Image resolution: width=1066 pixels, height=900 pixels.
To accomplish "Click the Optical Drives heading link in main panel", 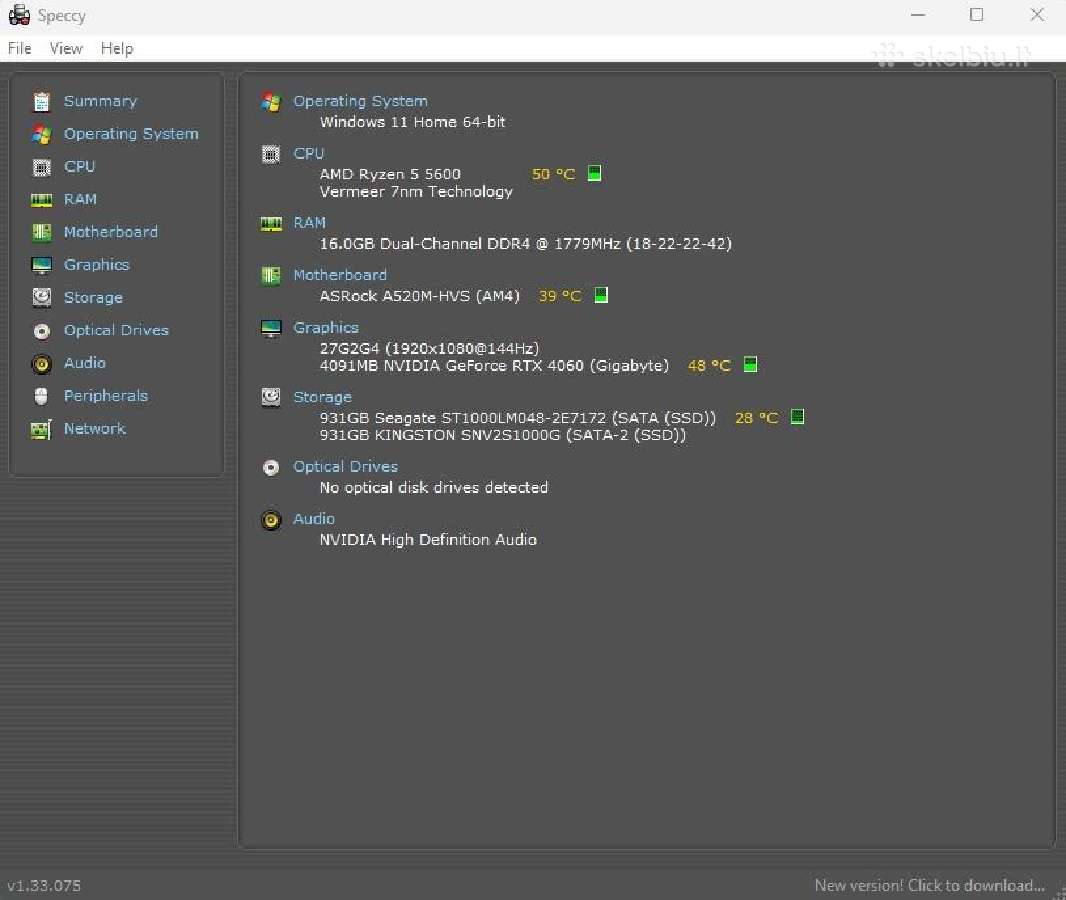I will tap(345, 467).
